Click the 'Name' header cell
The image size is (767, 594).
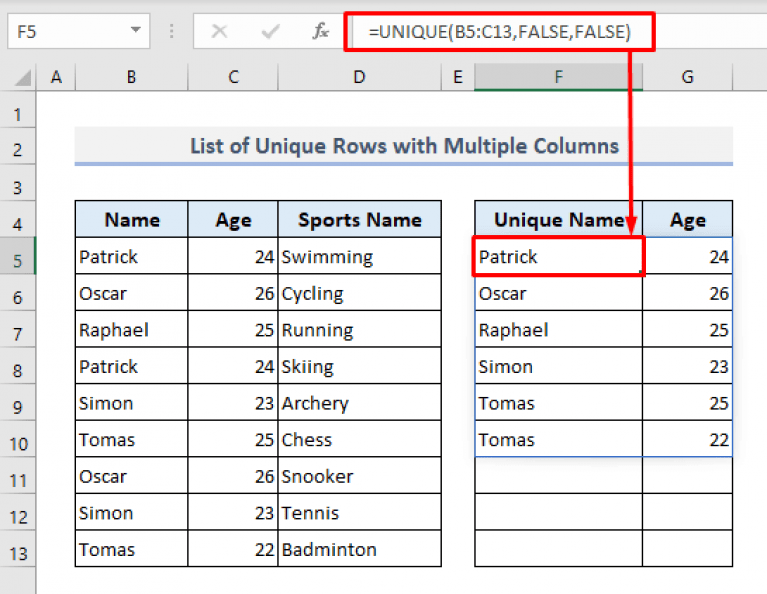click(x=132, y=220)
